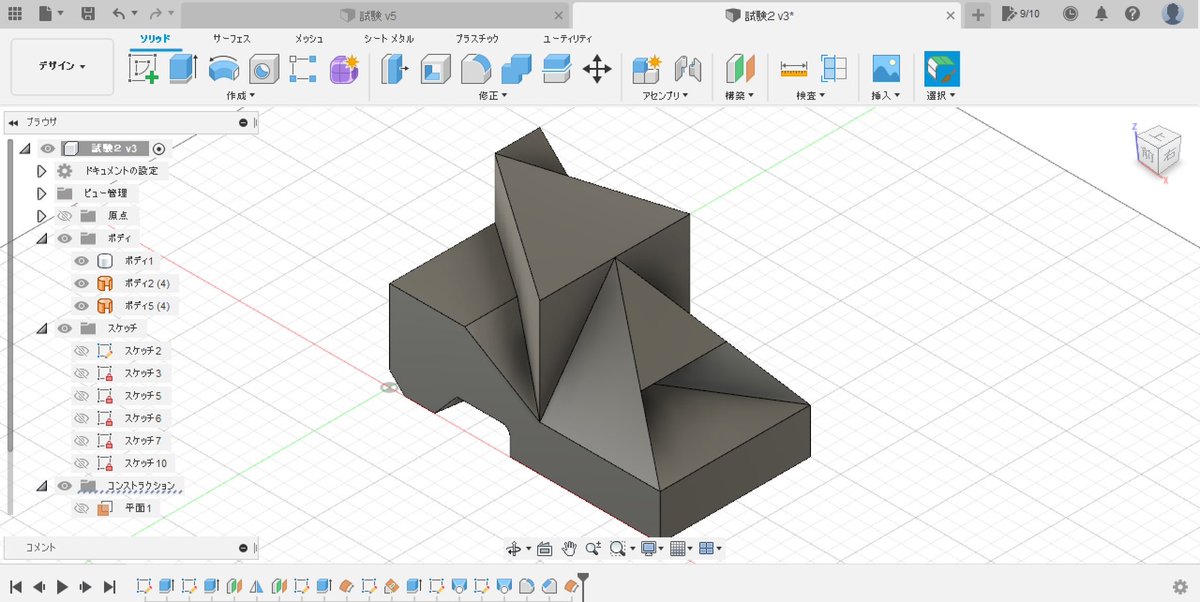Collapse the ボディ folder
Viewport: 1200px width, 602px height.
pos(42,238)
